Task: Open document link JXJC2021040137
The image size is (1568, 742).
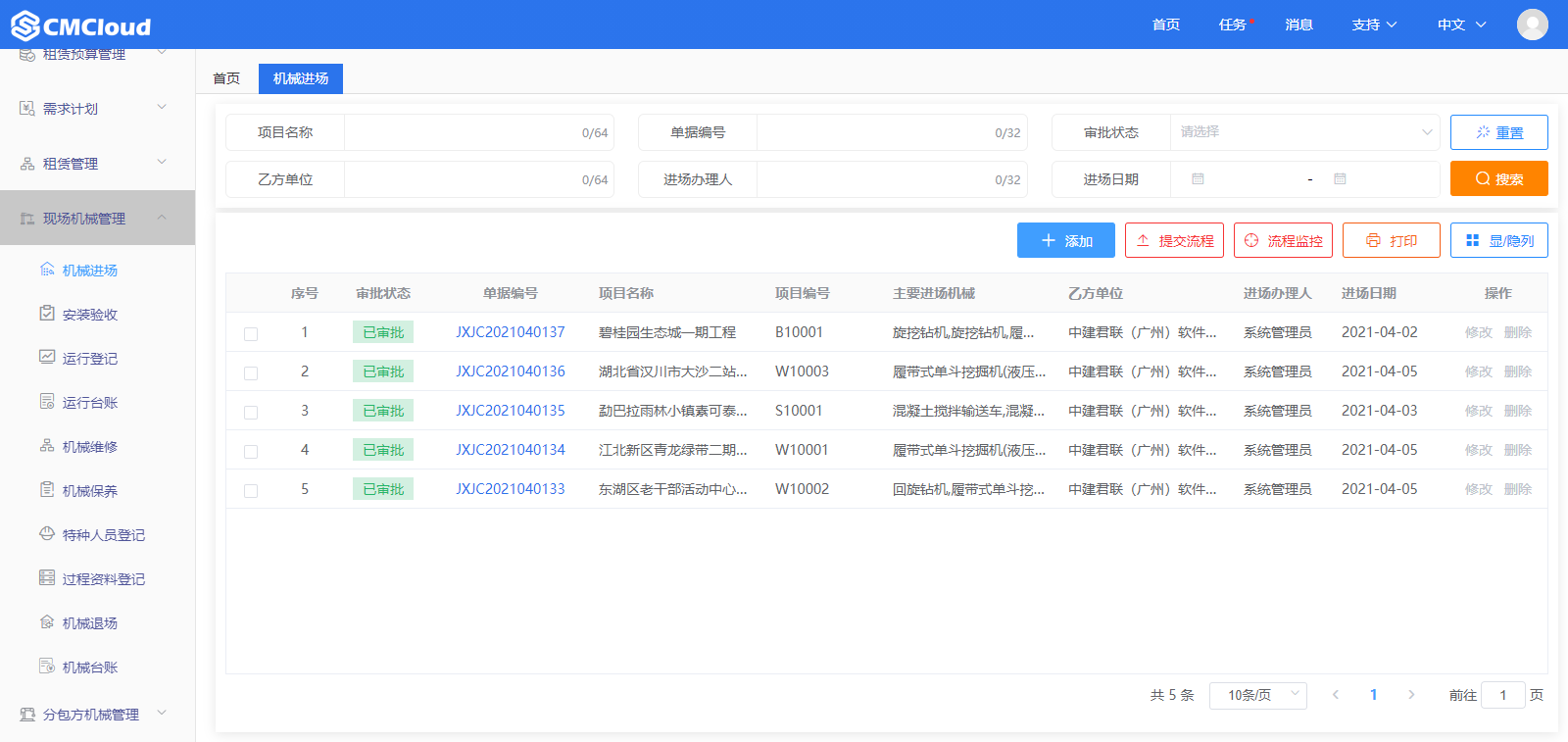Action: 511,332
